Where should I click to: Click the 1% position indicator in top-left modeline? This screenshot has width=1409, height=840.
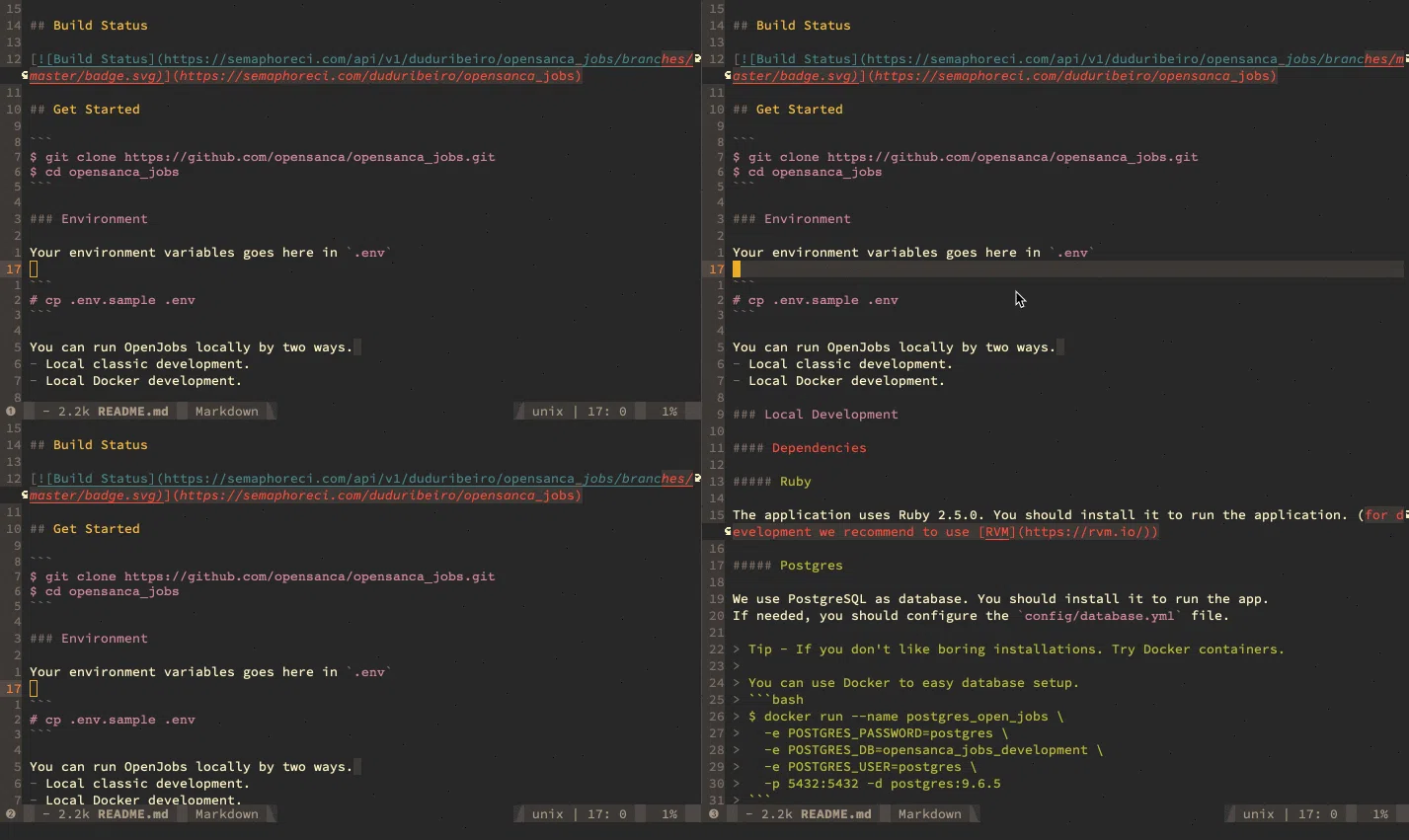click(x=669, y=412)
